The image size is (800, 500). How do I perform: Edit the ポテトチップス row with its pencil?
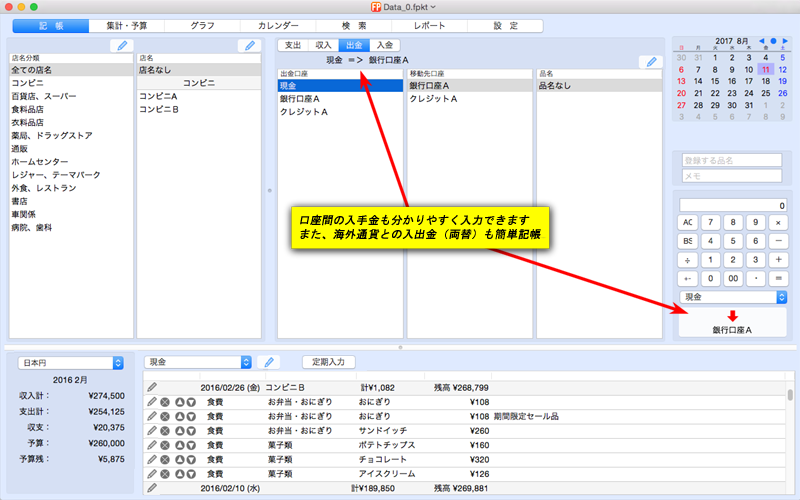click(152, 445)
